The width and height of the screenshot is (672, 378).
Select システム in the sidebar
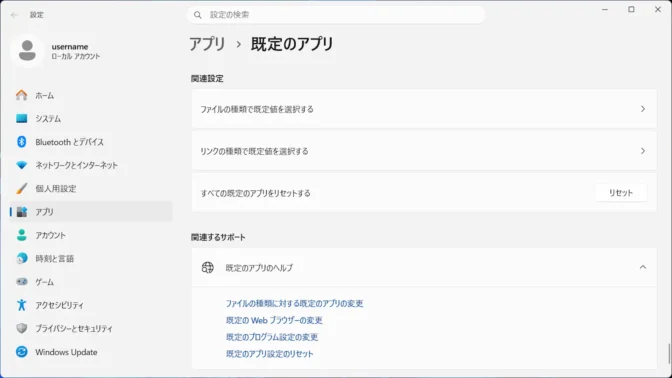coord(91,118)
